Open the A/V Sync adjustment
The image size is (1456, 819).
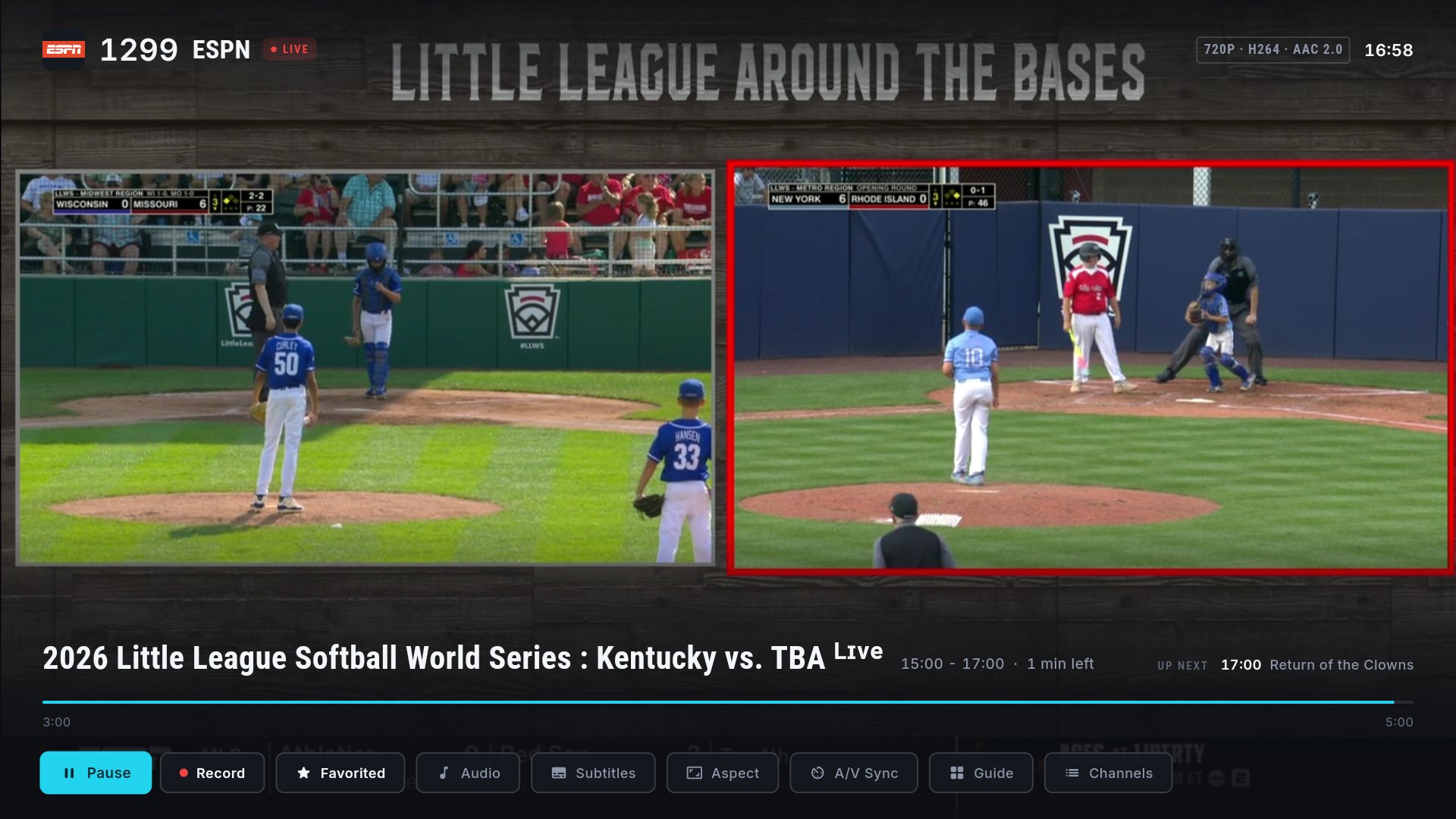click(854, 773)
